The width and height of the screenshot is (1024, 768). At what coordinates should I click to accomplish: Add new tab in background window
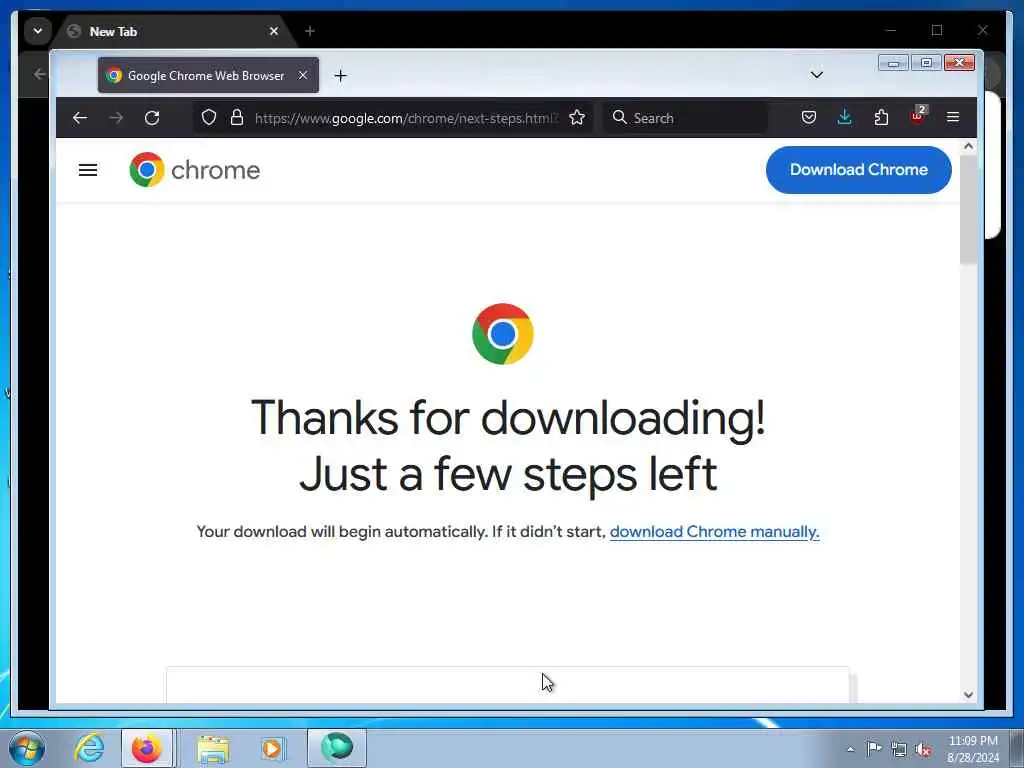click(x=310, y=31)
